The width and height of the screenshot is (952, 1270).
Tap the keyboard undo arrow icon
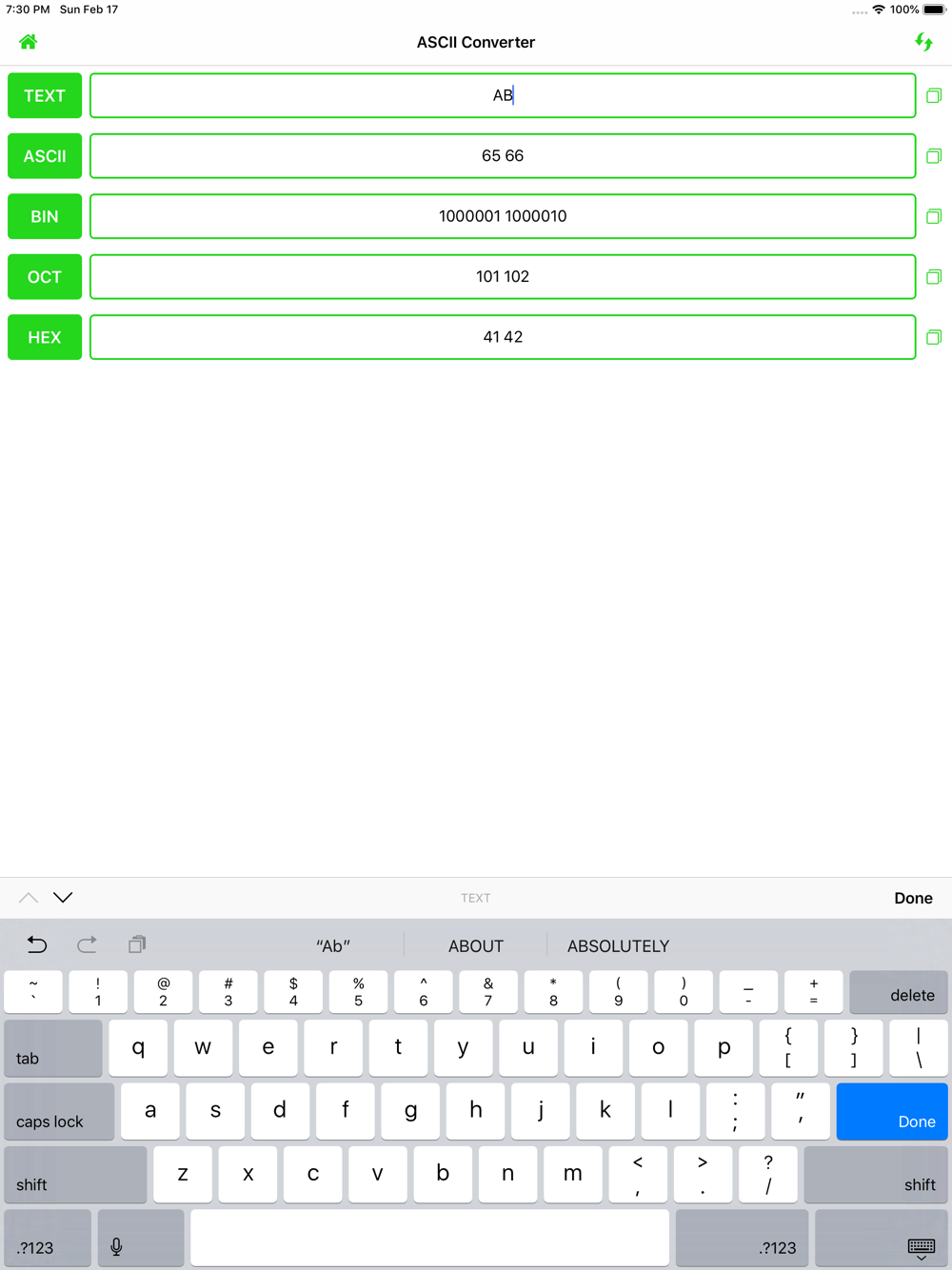(x=37, y=944)
